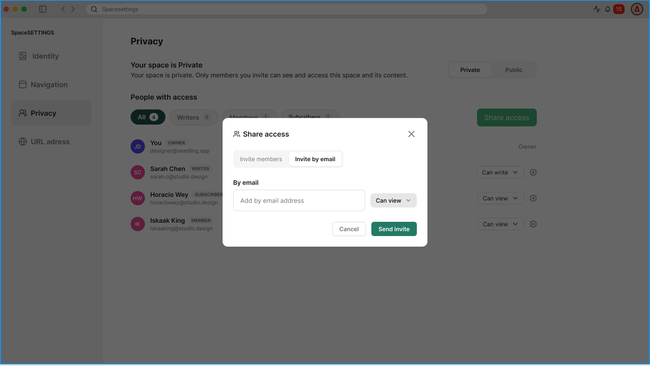
Task: Click the red 15 notification badge
Action: pyautogui.click(x=619, y=9)
